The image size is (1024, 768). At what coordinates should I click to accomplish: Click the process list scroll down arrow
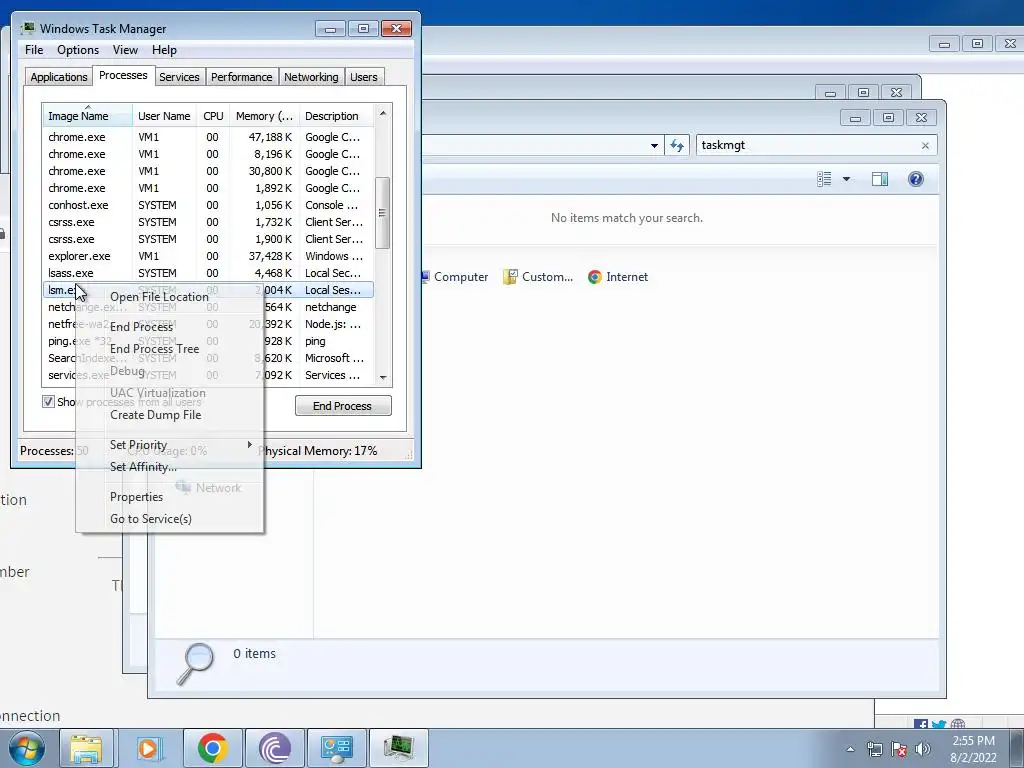pos(383,377)
